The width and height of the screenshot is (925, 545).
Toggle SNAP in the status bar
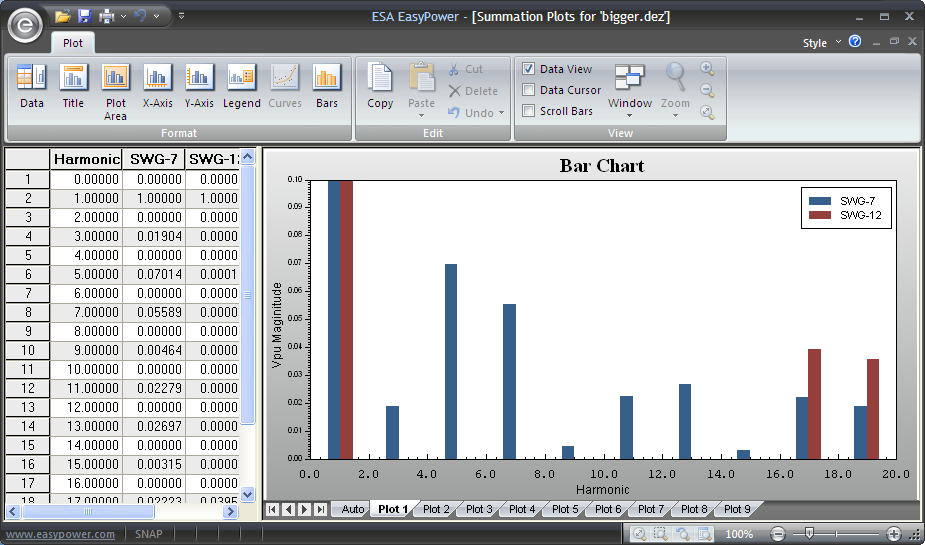(x=148, y=534)
